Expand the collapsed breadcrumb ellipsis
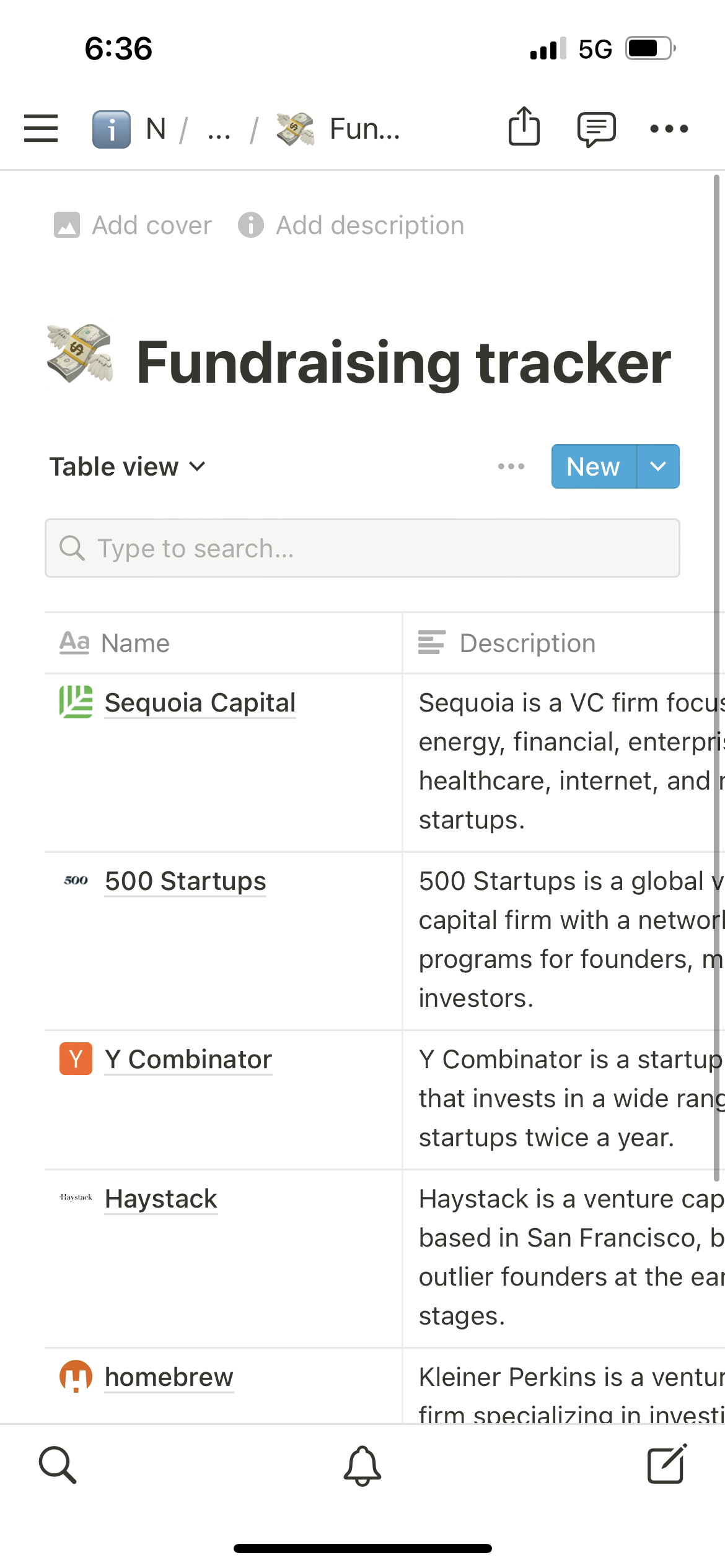The width and height of the screenshot is (725, 1568). click(x=219, y=130)
